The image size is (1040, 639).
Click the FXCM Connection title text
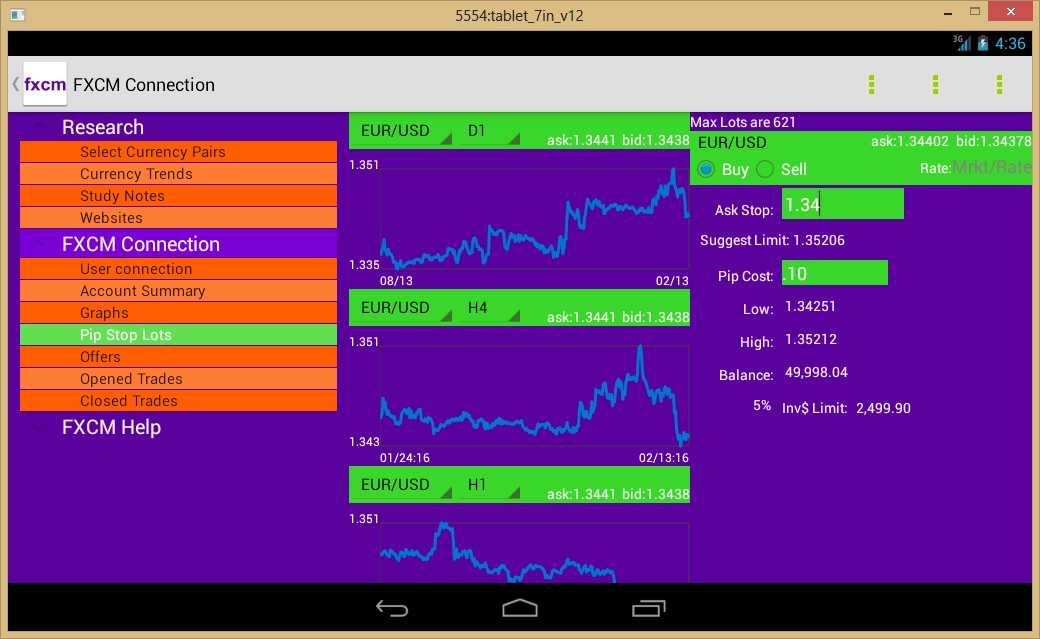[144, 85]
